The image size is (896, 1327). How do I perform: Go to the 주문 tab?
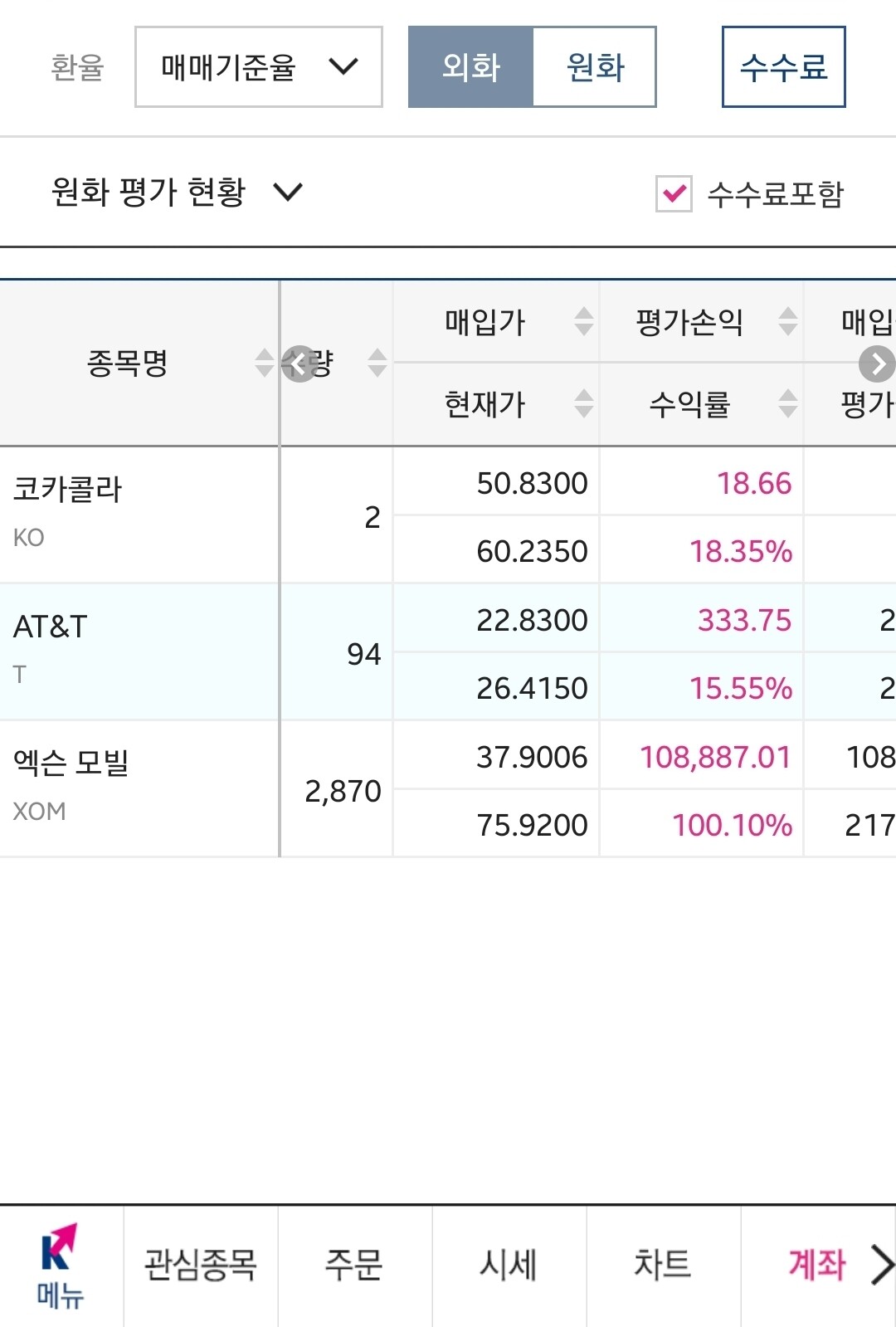coord(354,1266)
